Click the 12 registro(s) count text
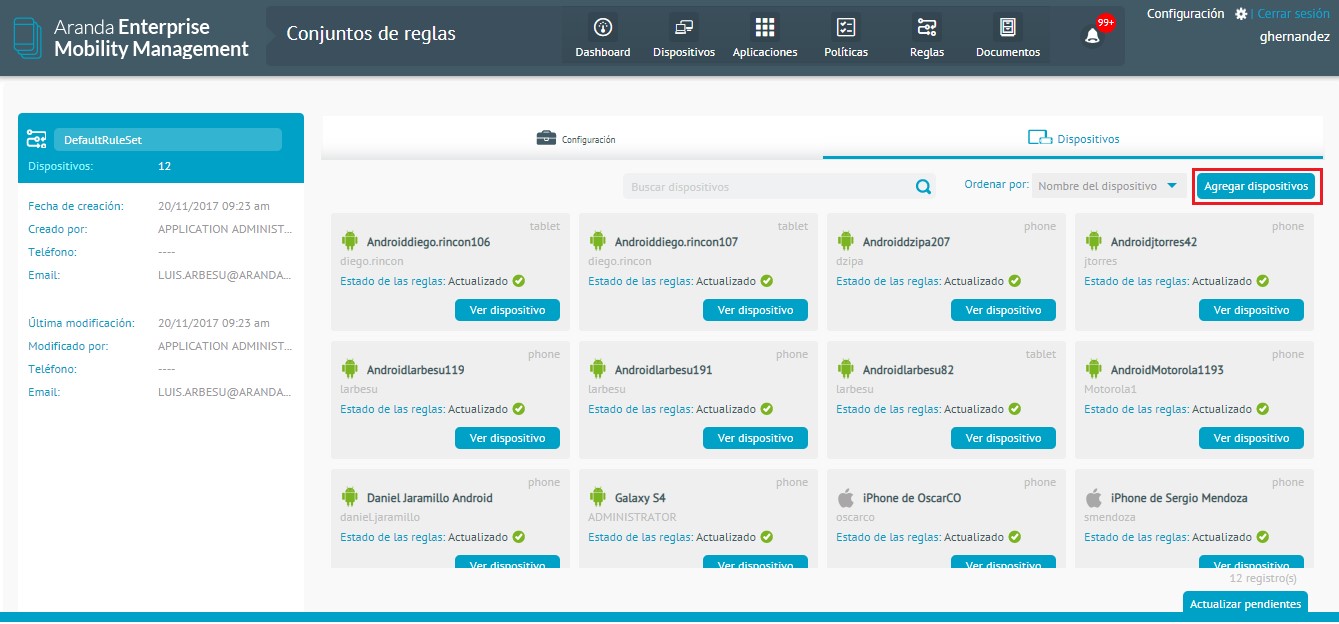 coord(1263,578)
